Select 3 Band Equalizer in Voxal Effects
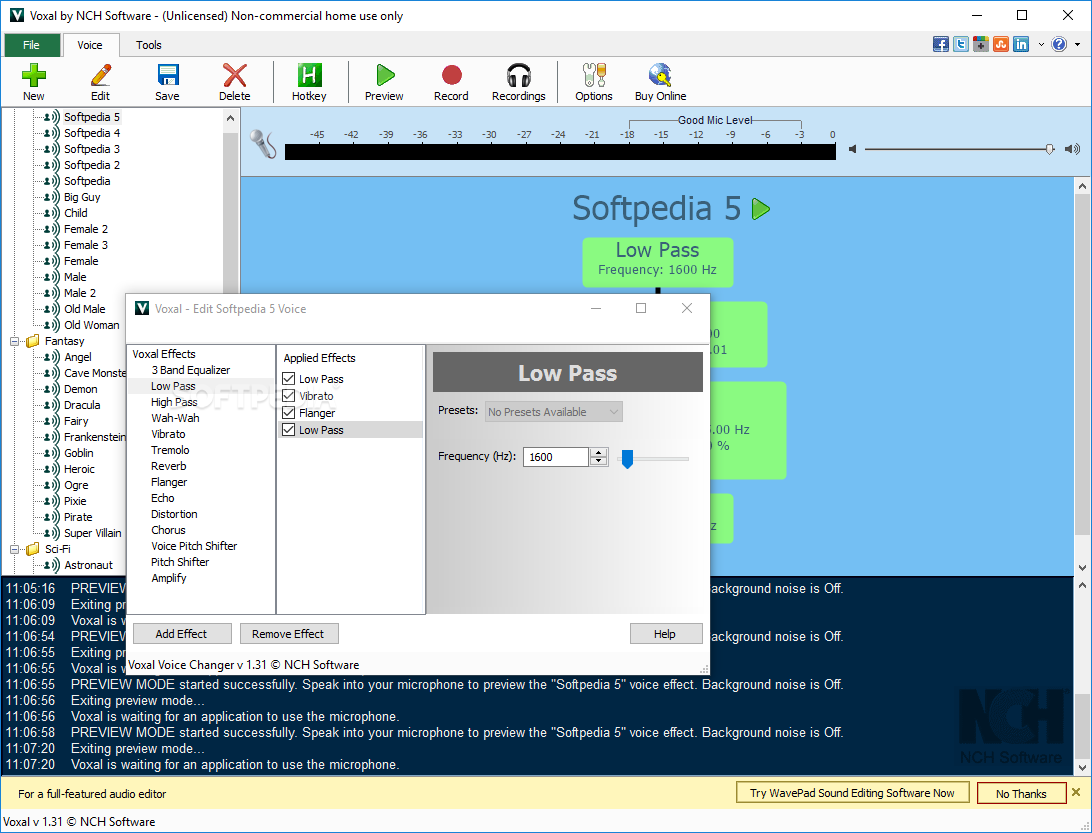This screenshot has width=1092, height=833. click(191, 370)
